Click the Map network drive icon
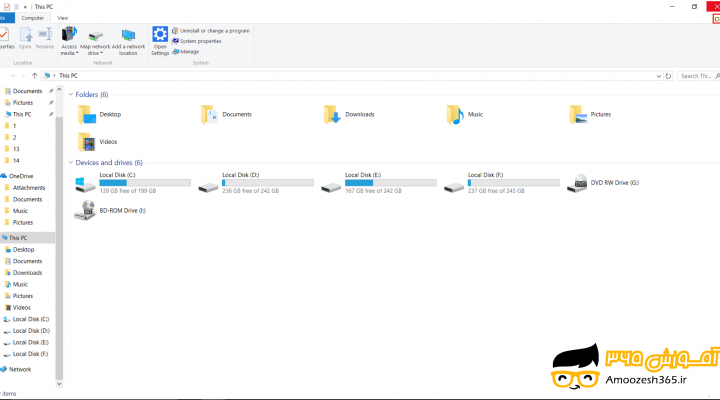This screenshot has width=720, height=400. coord(96,35)
